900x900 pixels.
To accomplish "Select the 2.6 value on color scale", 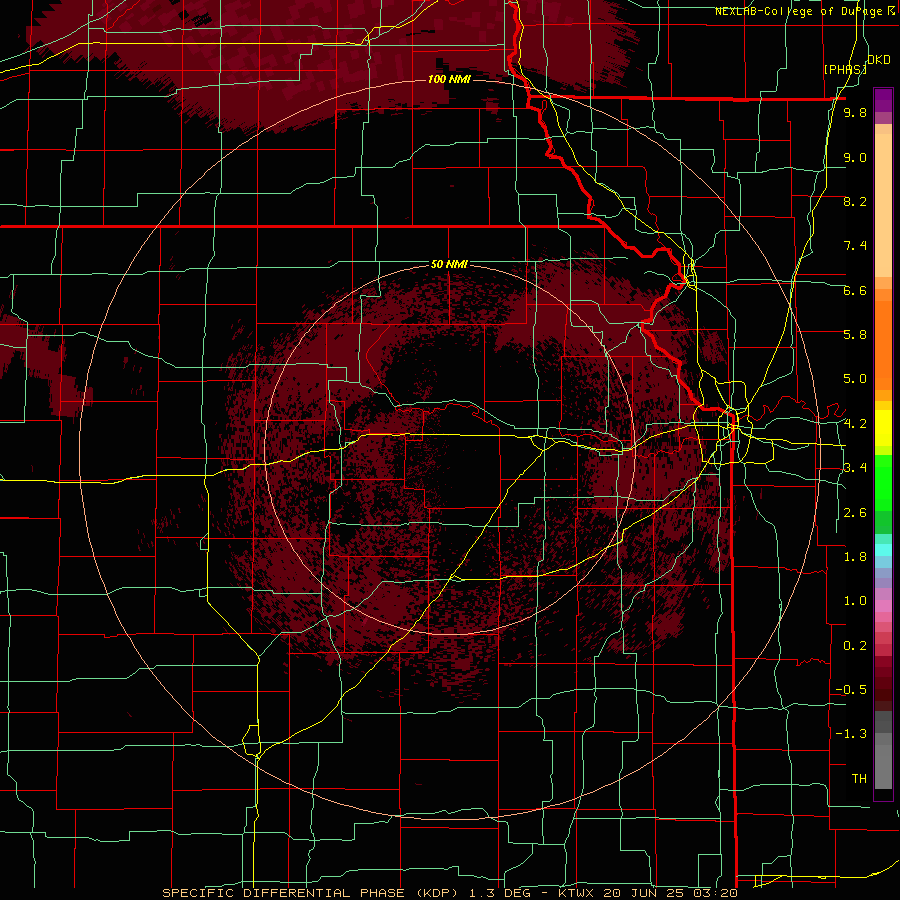I will pos(855,513).
